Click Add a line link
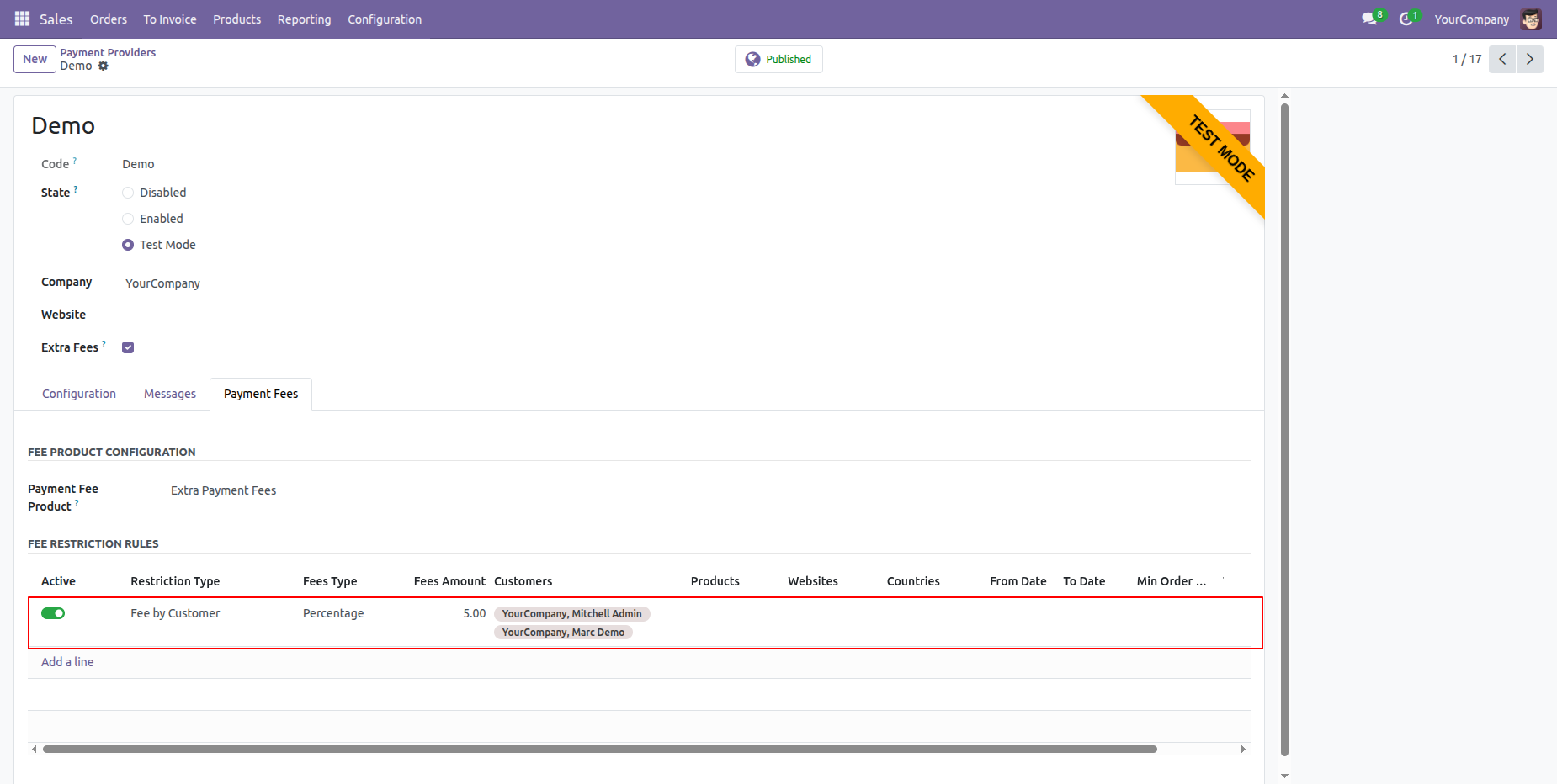The width and height of the screenshot is (1557, 784). 67,662
